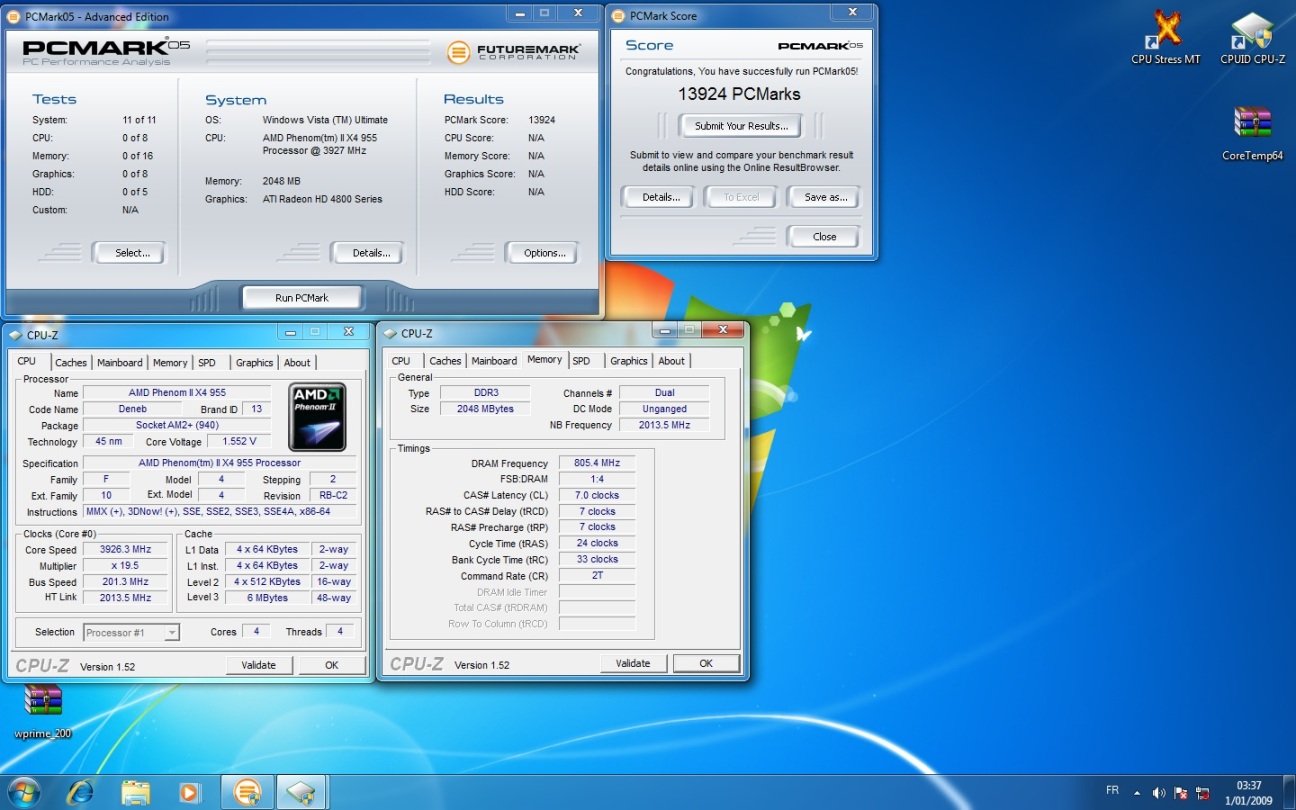Click the Futuremark Corporation logo
Image resolution: width=1296 pixels, height=810 pixels.
point(514,51)
